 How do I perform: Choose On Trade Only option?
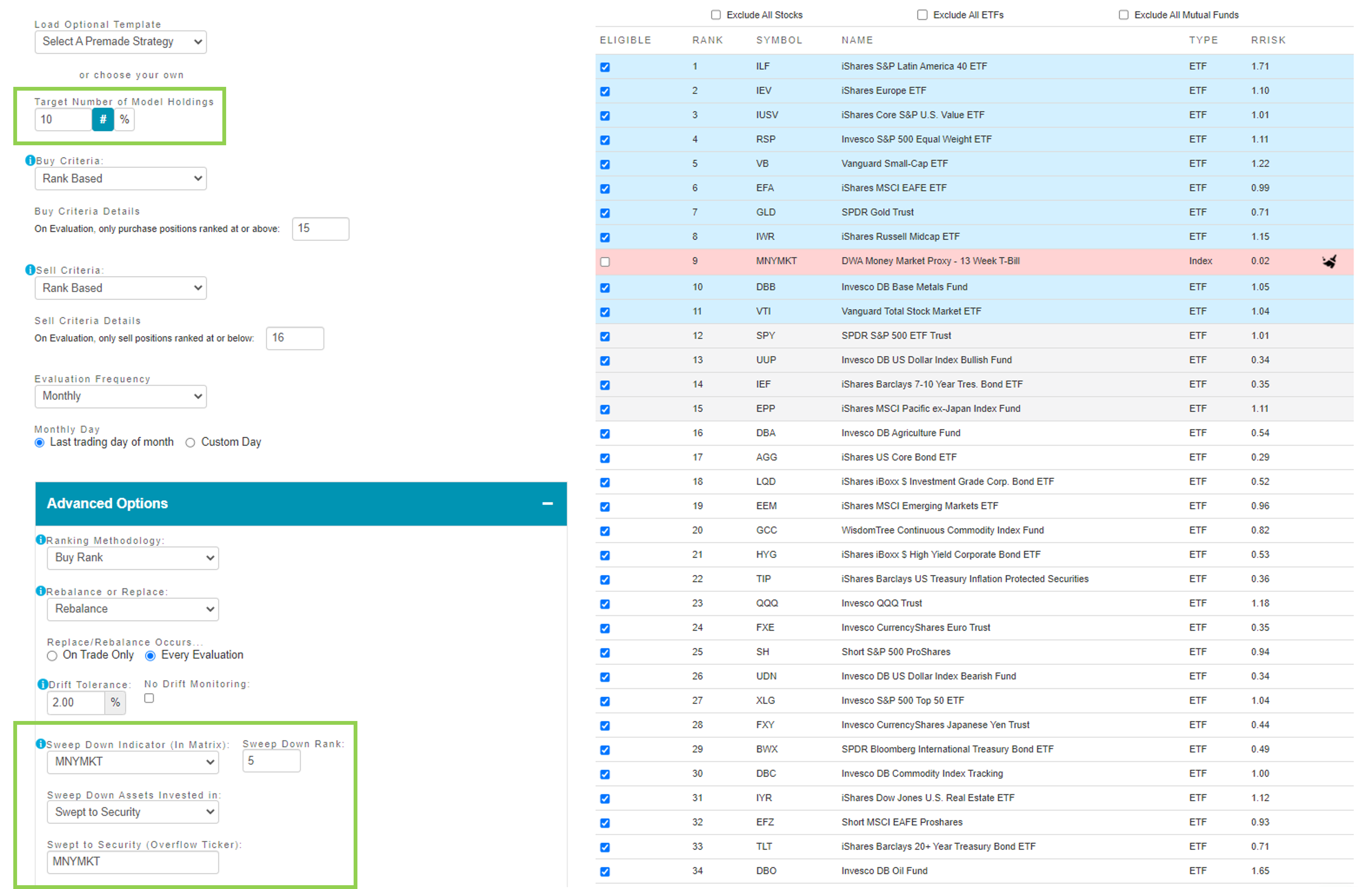click(52, 656)
